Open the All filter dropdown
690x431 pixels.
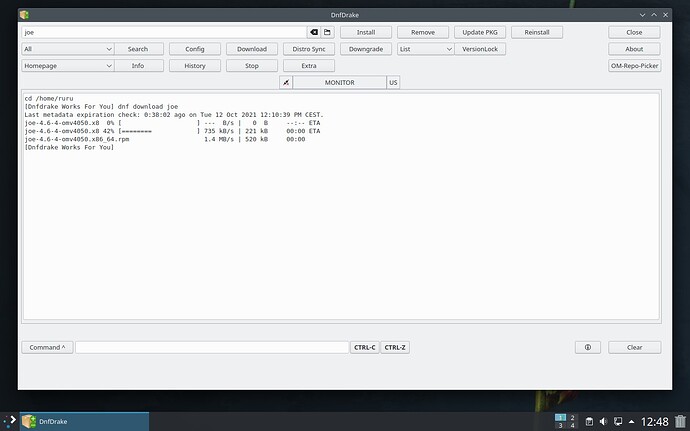point(68,49)
